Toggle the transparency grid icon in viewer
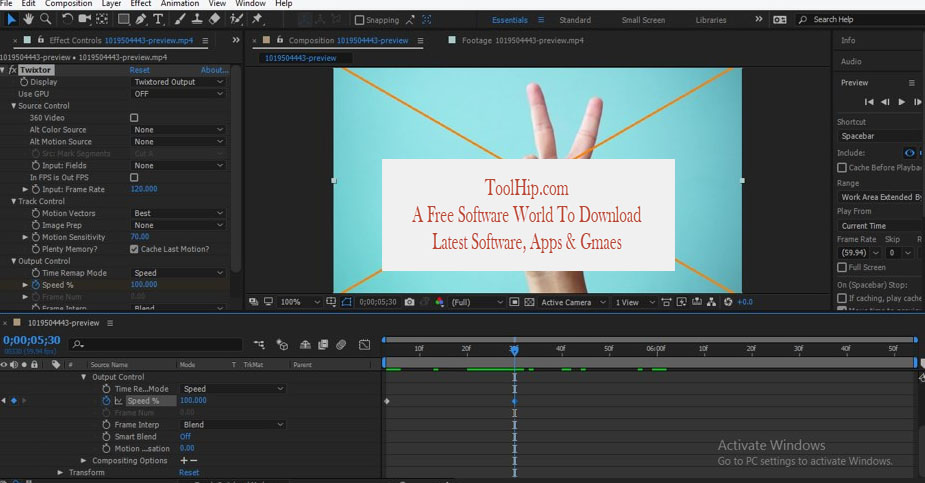 click(x=529, y=302)
